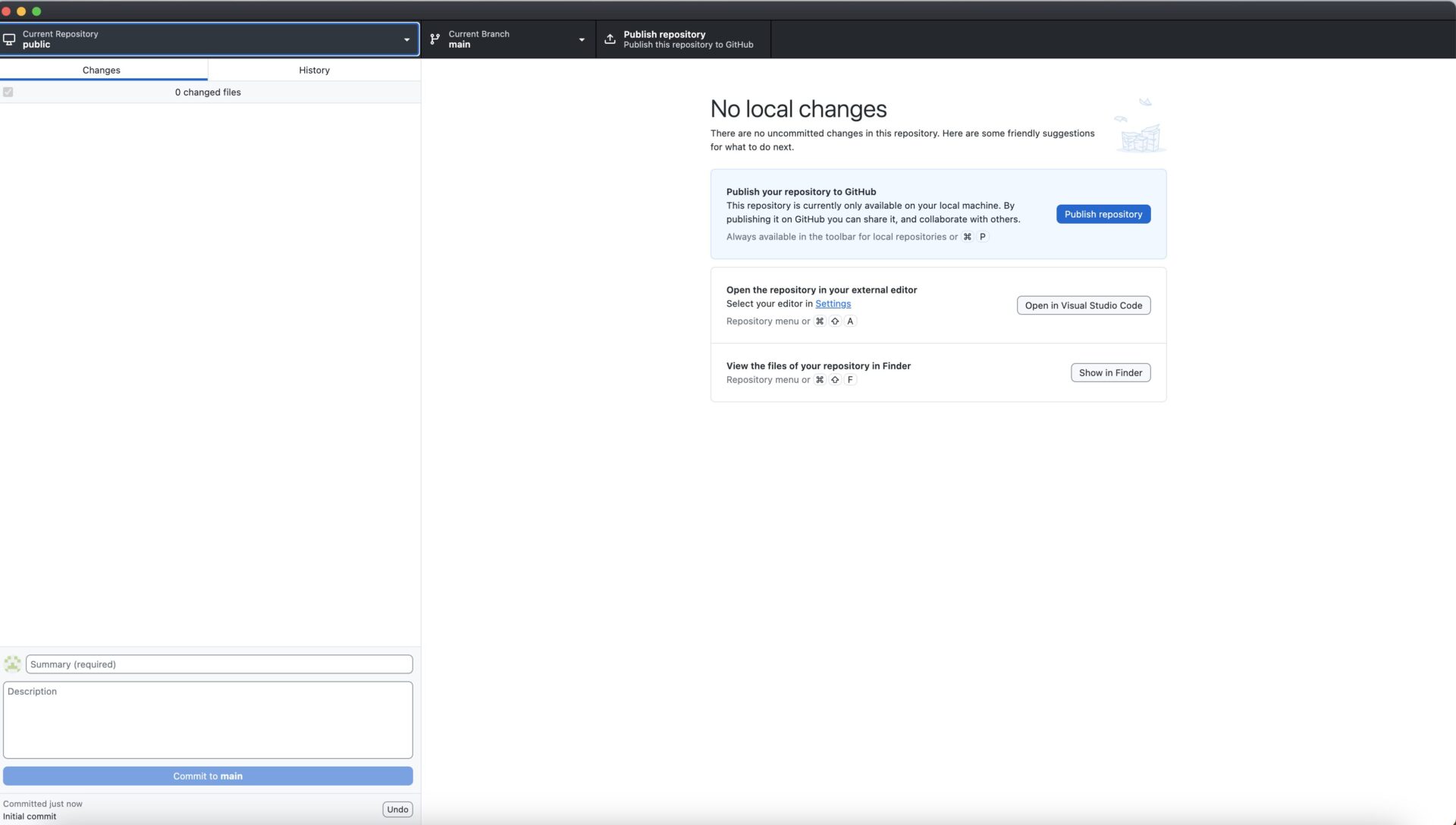Screen dimensions: 1456x825
Task: Click the fetch/sync arrows branch icon
Action: point(434,39)
